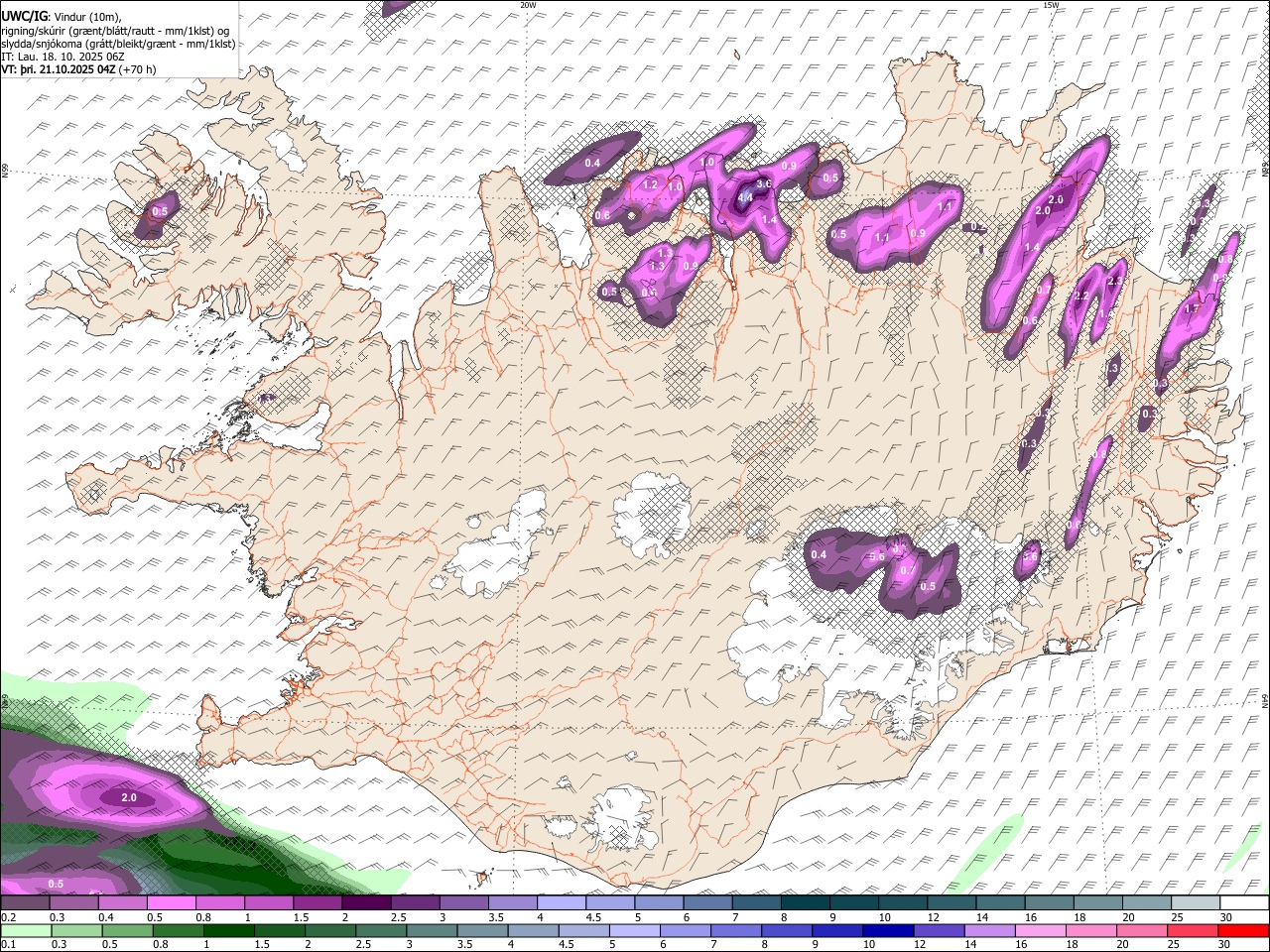This screenshot has width=1270, height=952.
Task: Click the 4.4 precipitation value on the map
Action: tap(746, 198)
